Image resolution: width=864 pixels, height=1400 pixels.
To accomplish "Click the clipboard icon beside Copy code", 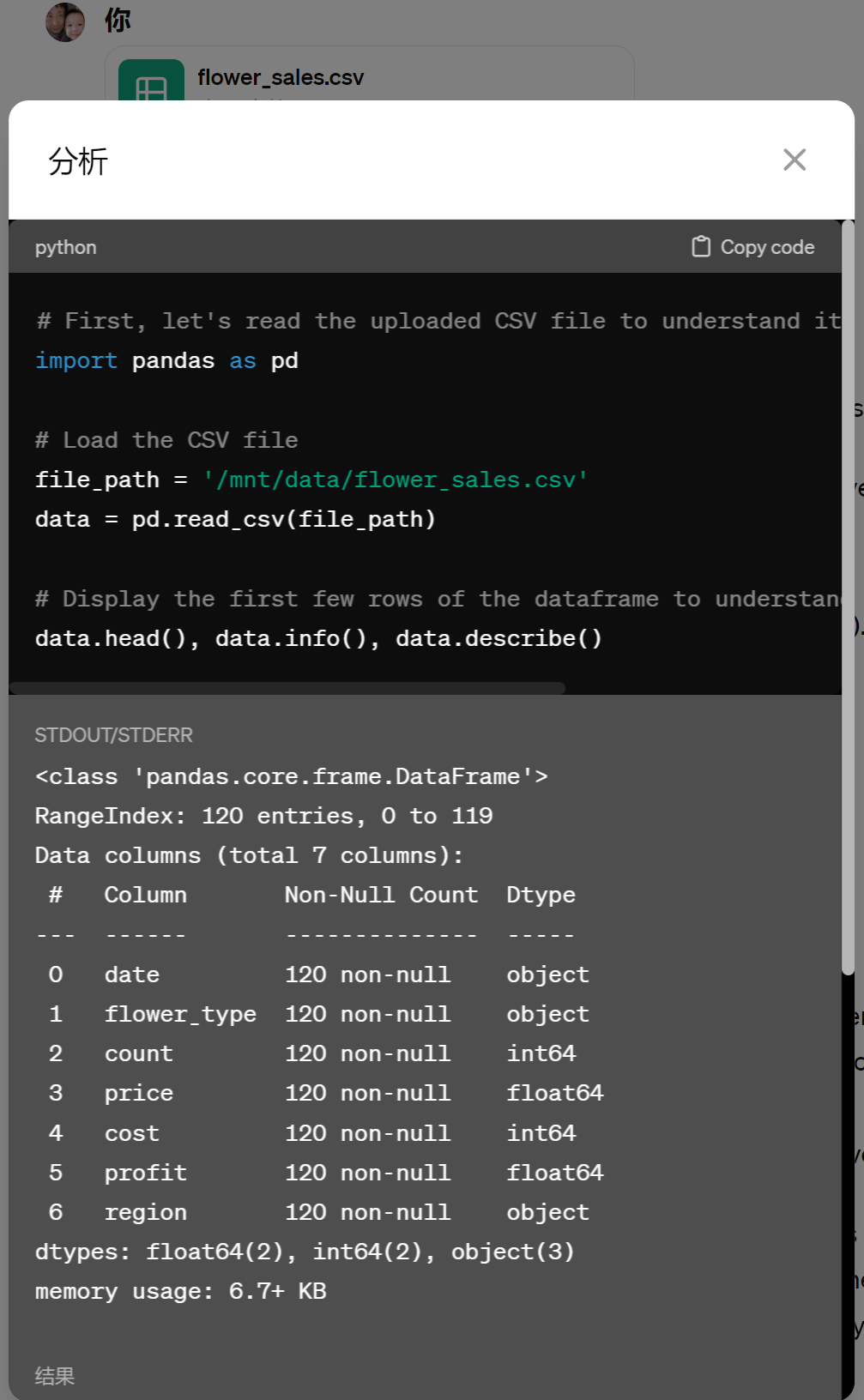I will 701,247.
